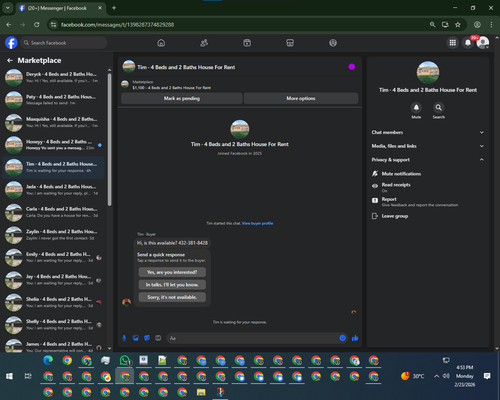
Task: Click the purple info icon in chat header
Action: 352,67
